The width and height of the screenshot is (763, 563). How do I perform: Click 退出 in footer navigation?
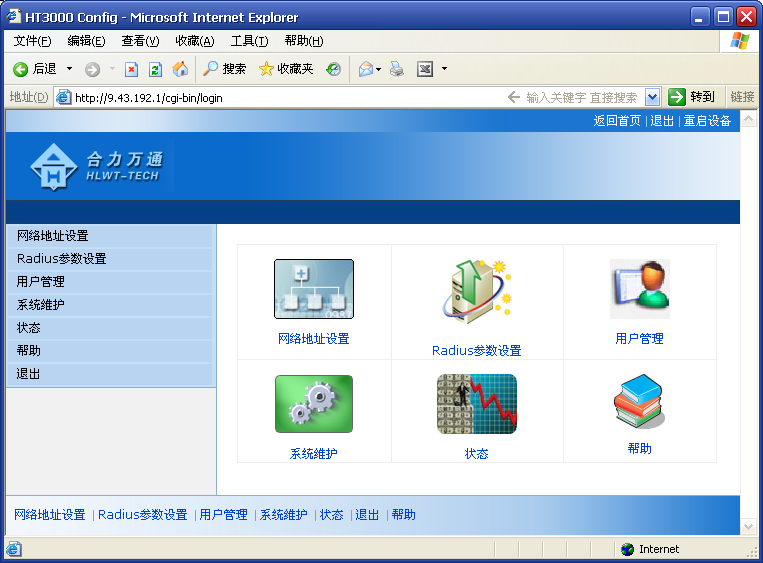pos(367,514)
